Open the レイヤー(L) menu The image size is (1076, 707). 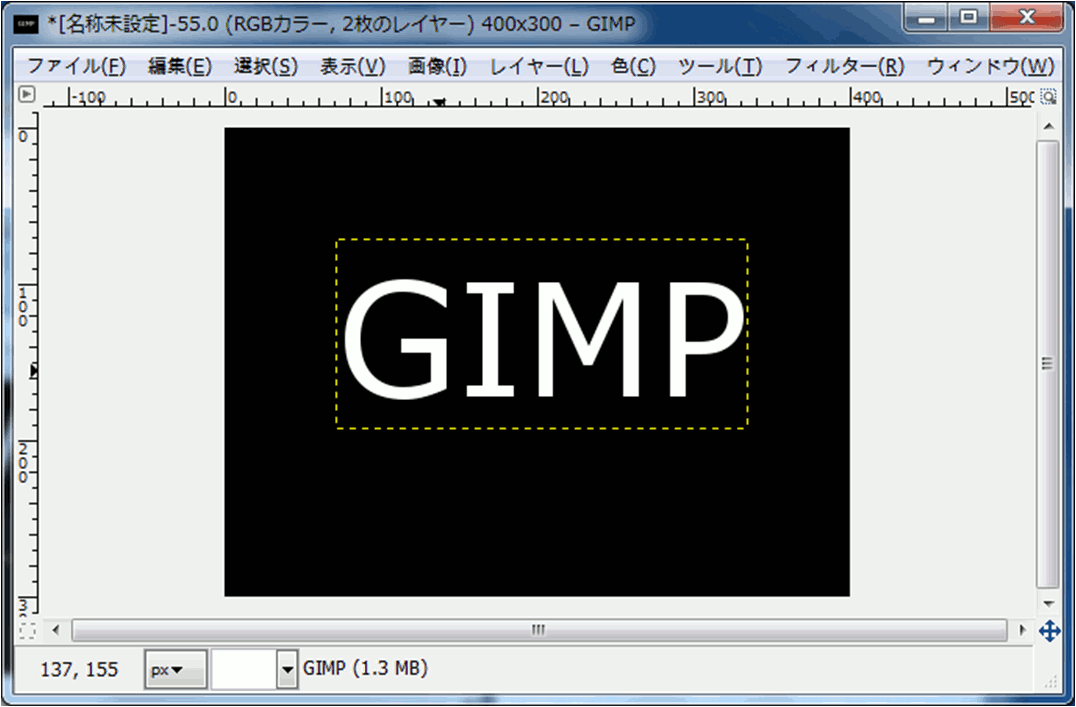tap(539, 67)
